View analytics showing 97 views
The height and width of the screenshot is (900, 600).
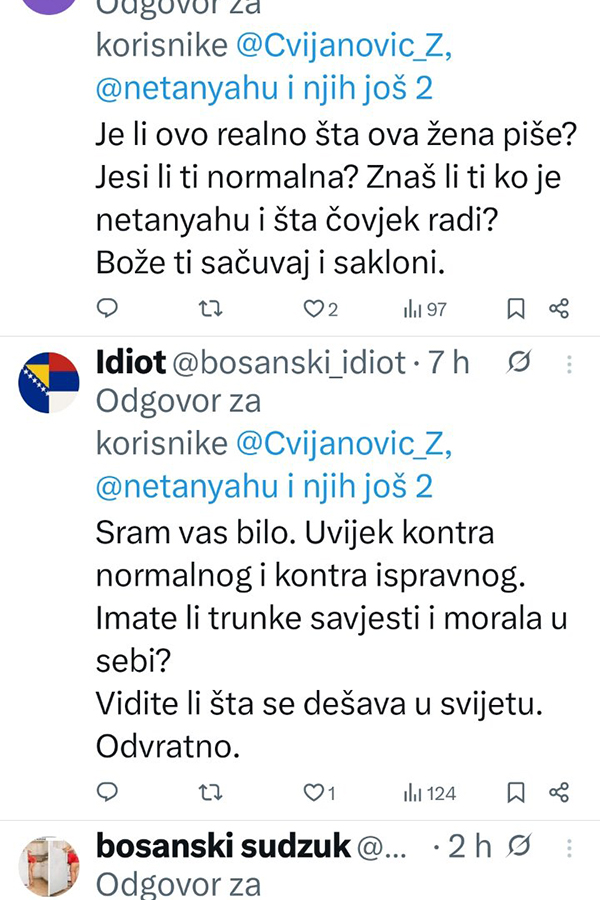coord(425,309)
